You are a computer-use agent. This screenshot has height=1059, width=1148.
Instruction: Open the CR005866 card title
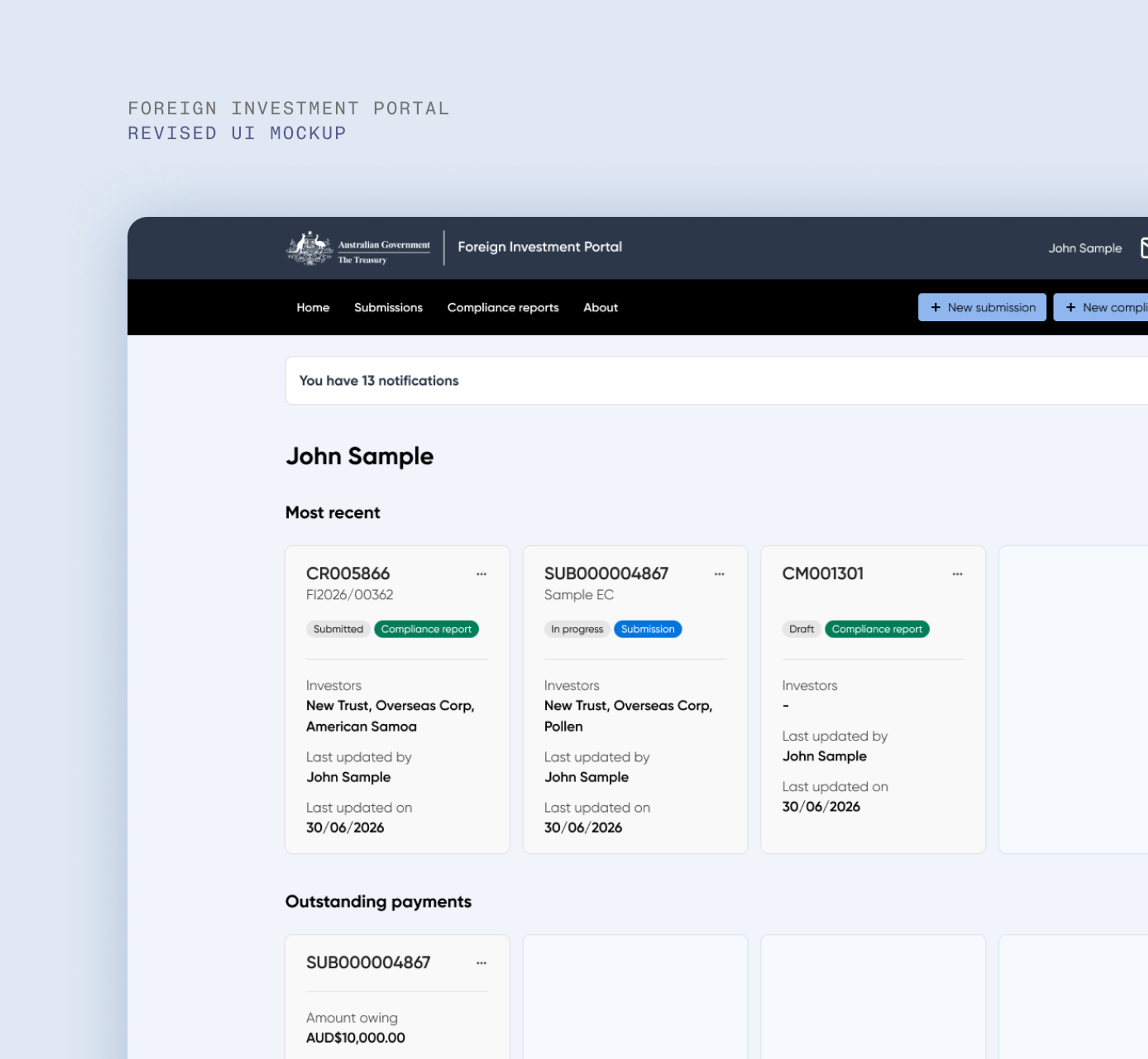[348, 574]
